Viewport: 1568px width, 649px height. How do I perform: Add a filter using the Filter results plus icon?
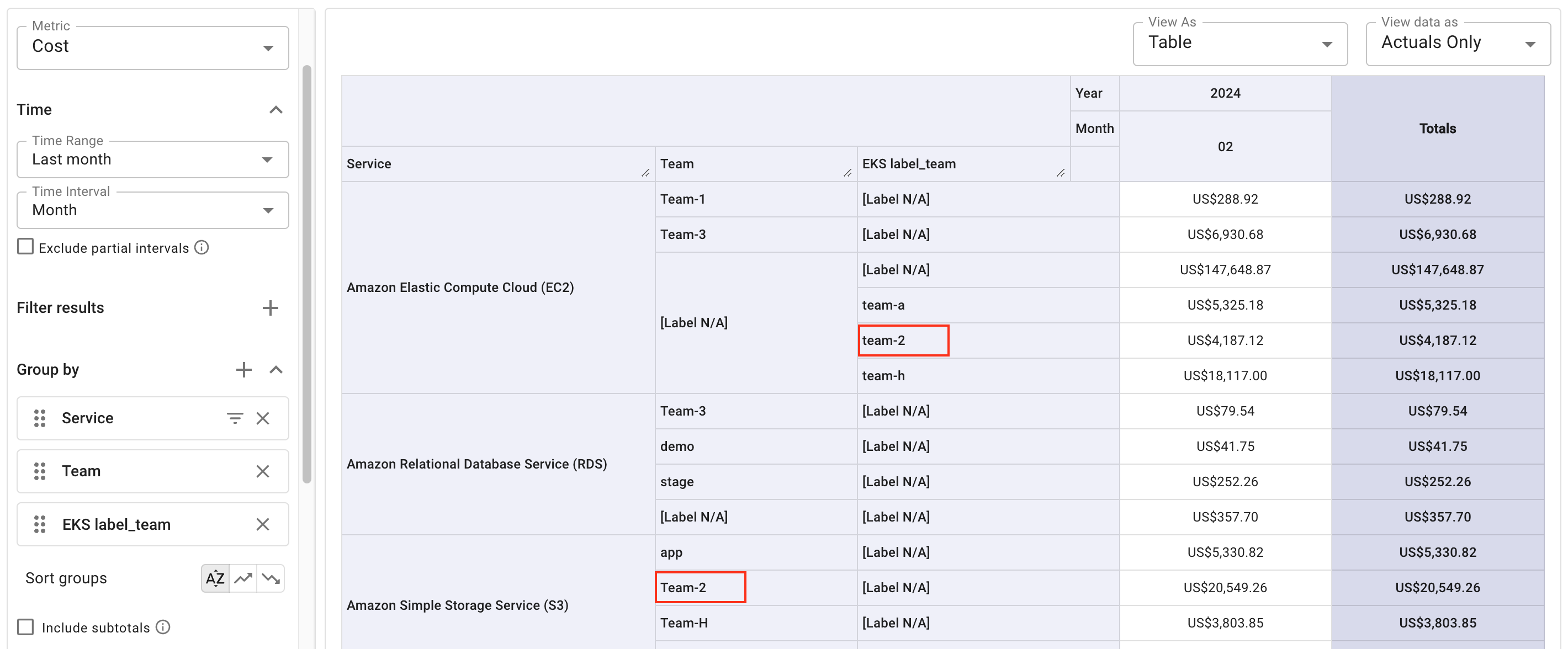(x=271, y=308)
